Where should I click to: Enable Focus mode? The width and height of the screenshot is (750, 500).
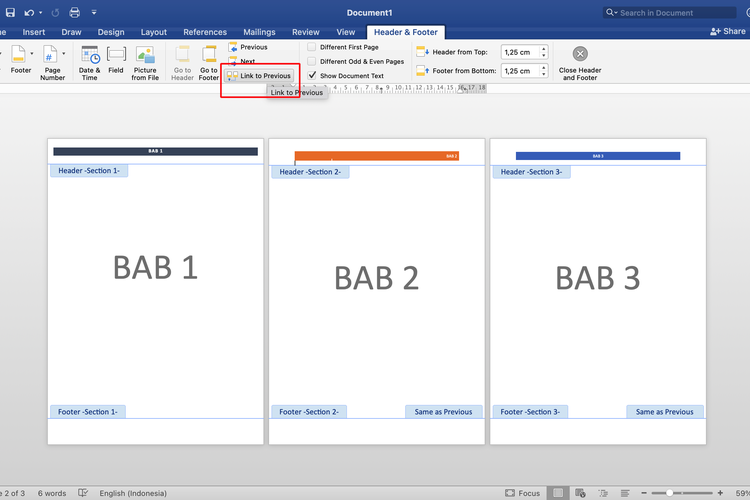[522, 493]
